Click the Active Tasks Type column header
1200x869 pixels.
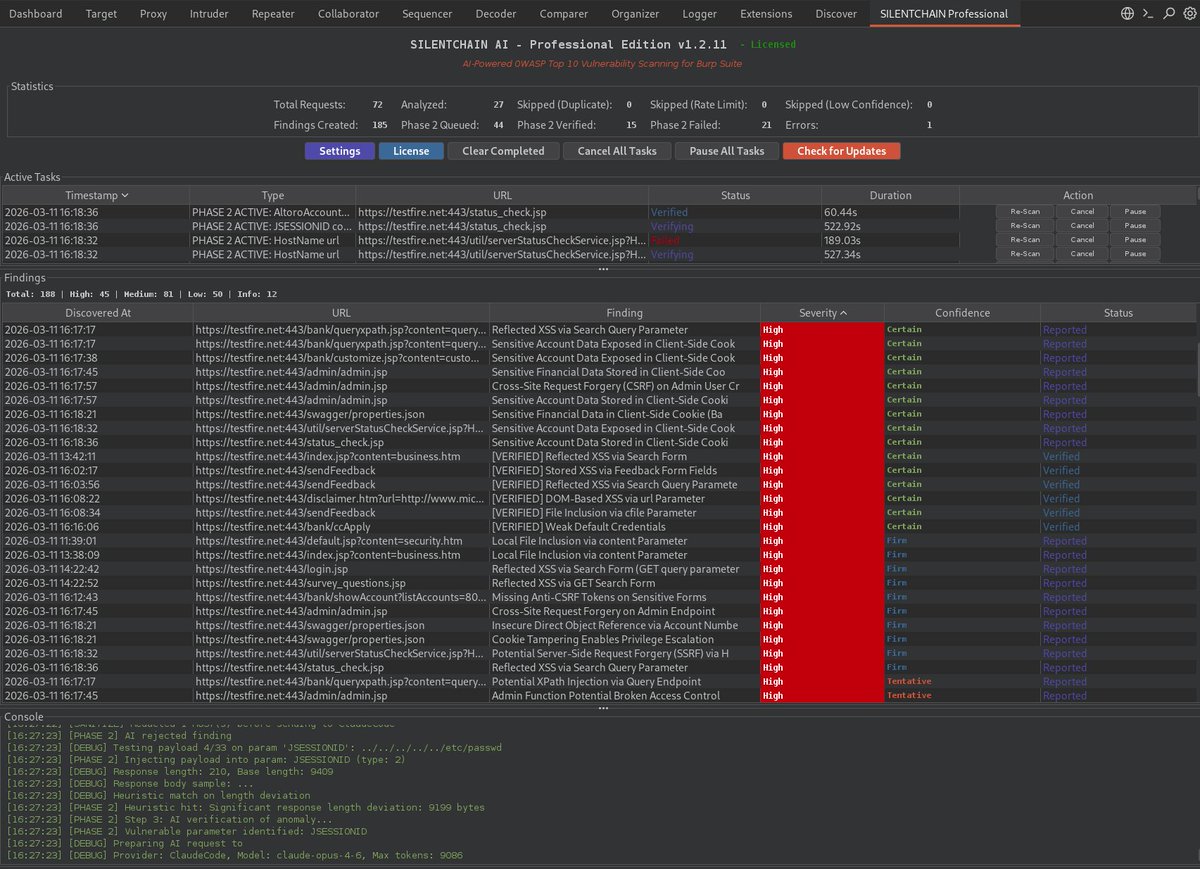273,196
